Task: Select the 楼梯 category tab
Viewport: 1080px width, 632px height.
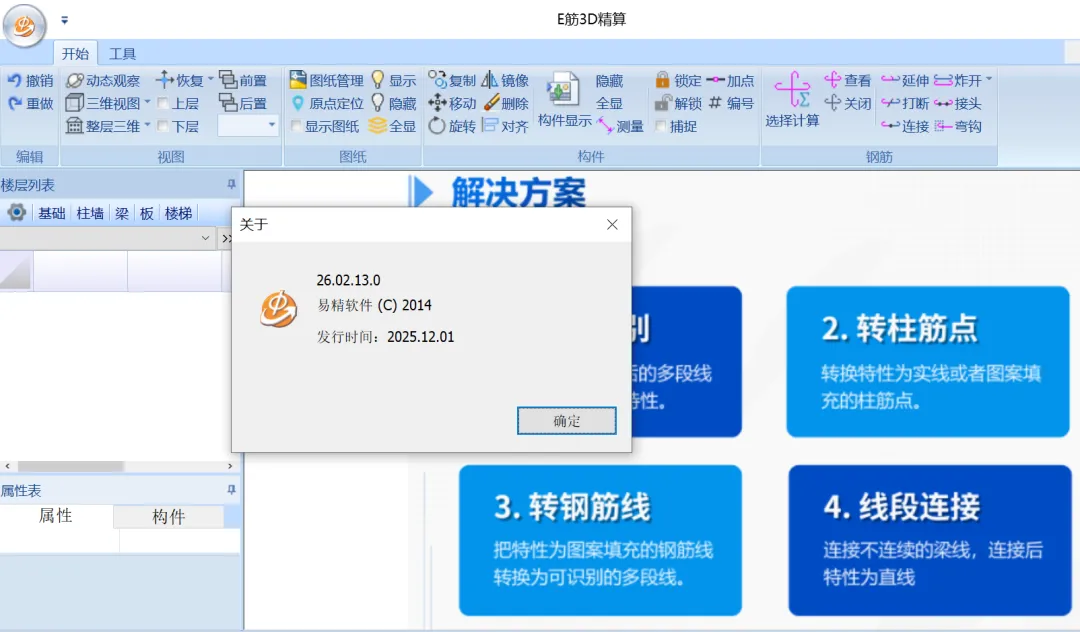Action: click(178, 213)
